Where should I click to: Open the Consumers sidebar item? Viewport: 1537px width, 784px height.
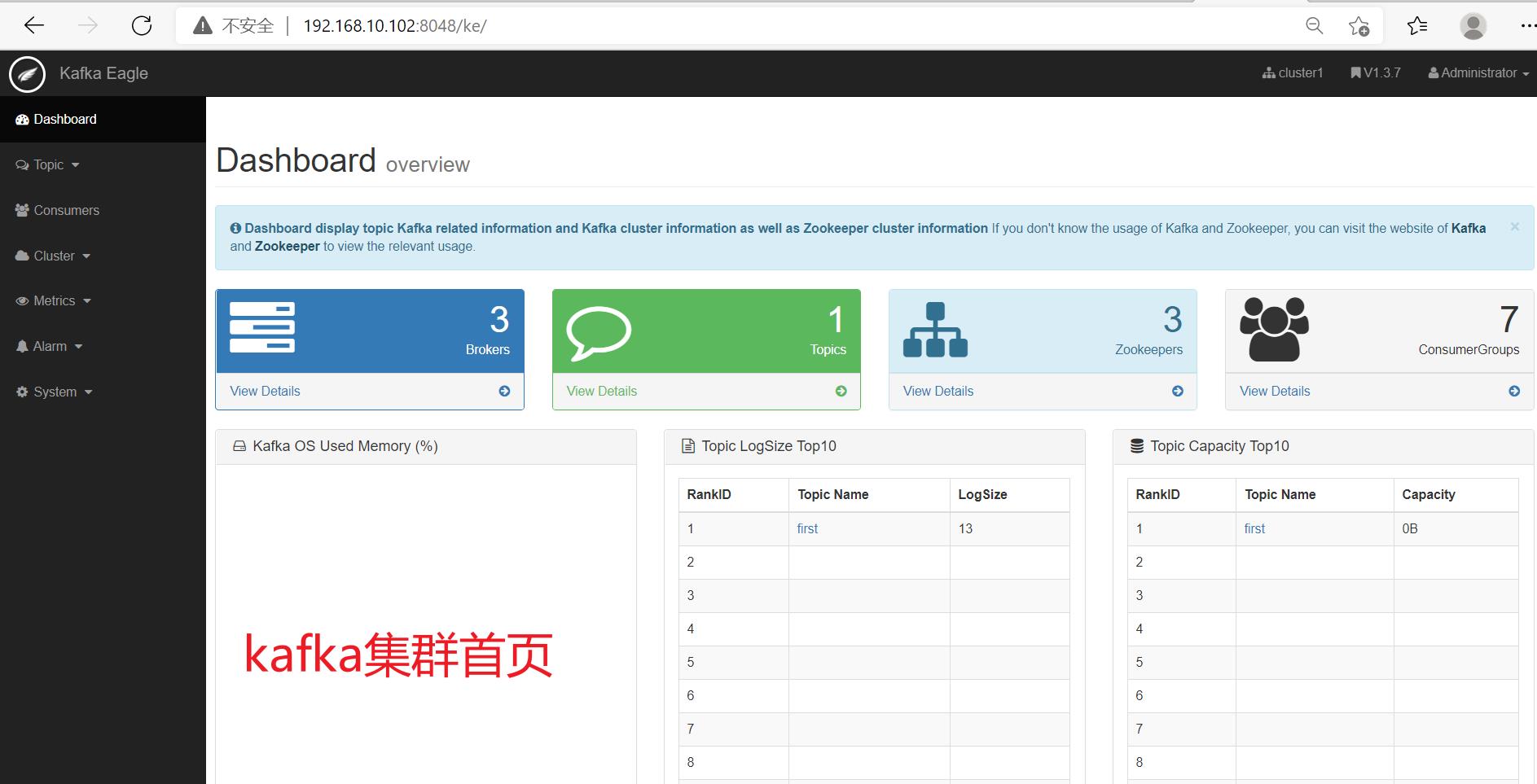[x=58, y=211]
